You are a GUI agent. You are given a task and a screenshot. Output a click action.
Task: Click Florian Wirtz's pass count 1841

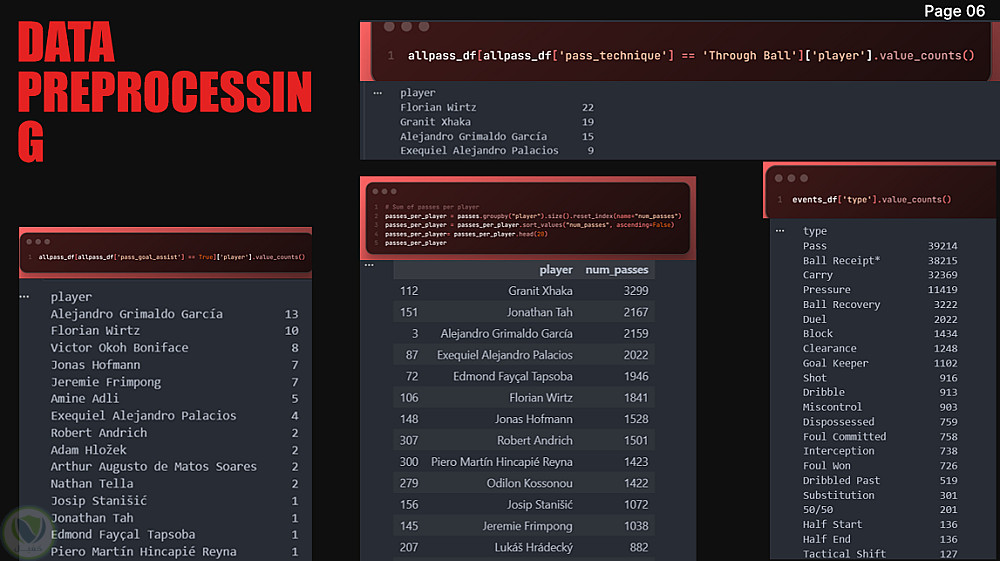point(636,398)
